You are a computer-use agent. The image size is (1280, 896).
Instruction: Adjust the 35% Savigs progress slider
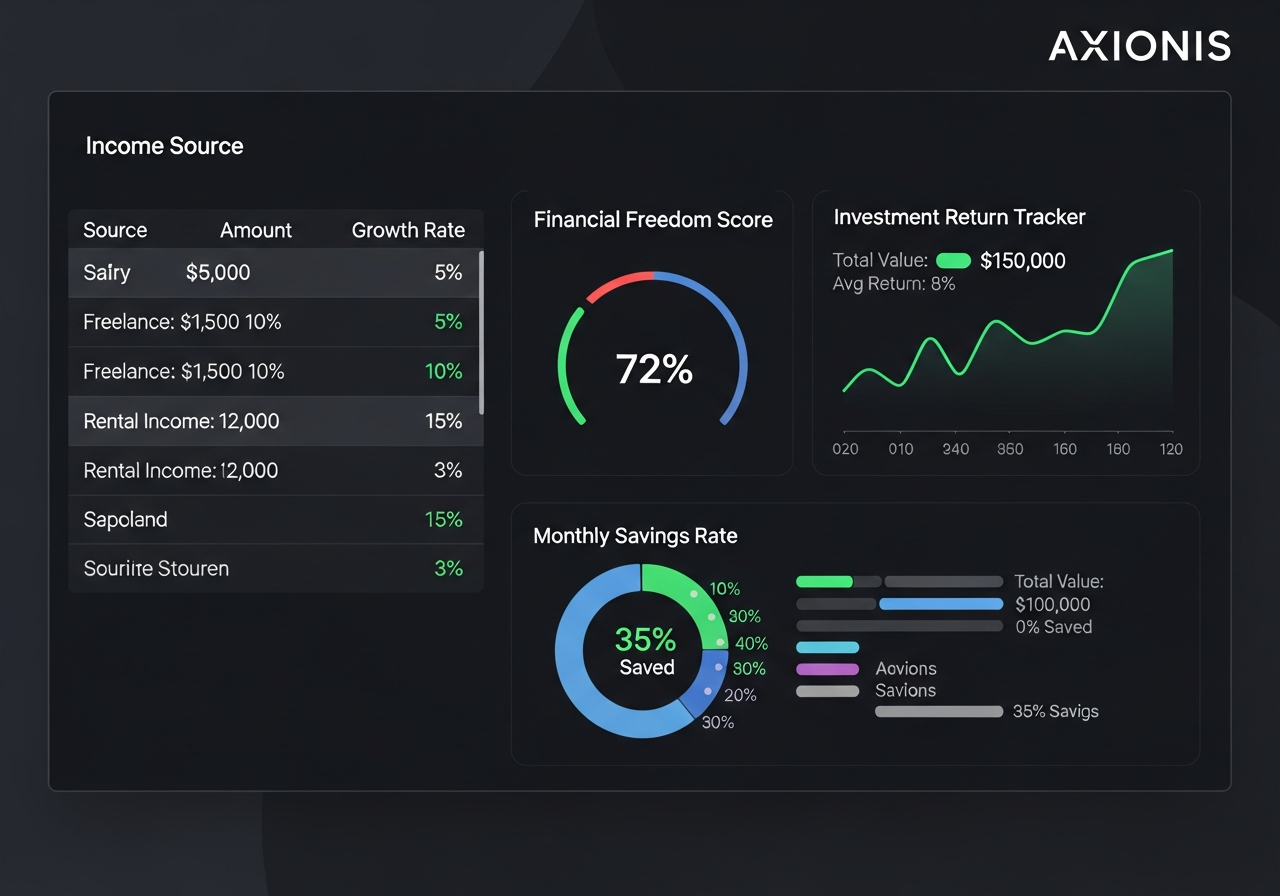click(x=938, y=712)
